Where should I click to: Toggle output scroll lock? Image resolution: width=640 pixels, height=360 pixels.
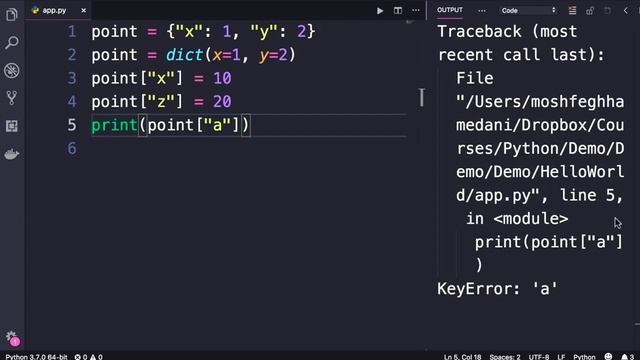coord(590,11)
